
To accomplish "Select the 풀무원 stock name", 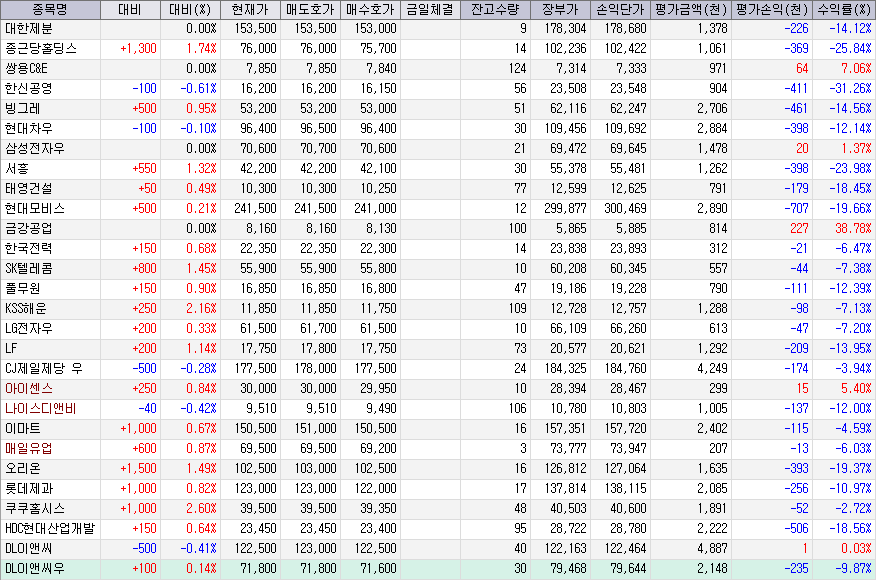I will tap(22, 289).
